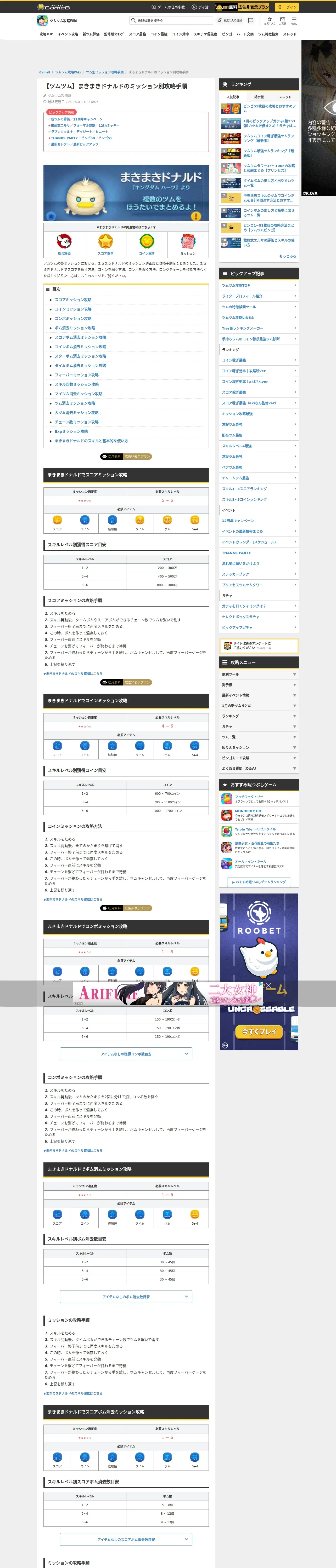Click 経験値 item icon in スコアミッション攻略 table
336x1568 pixels.
coord(112,520)
